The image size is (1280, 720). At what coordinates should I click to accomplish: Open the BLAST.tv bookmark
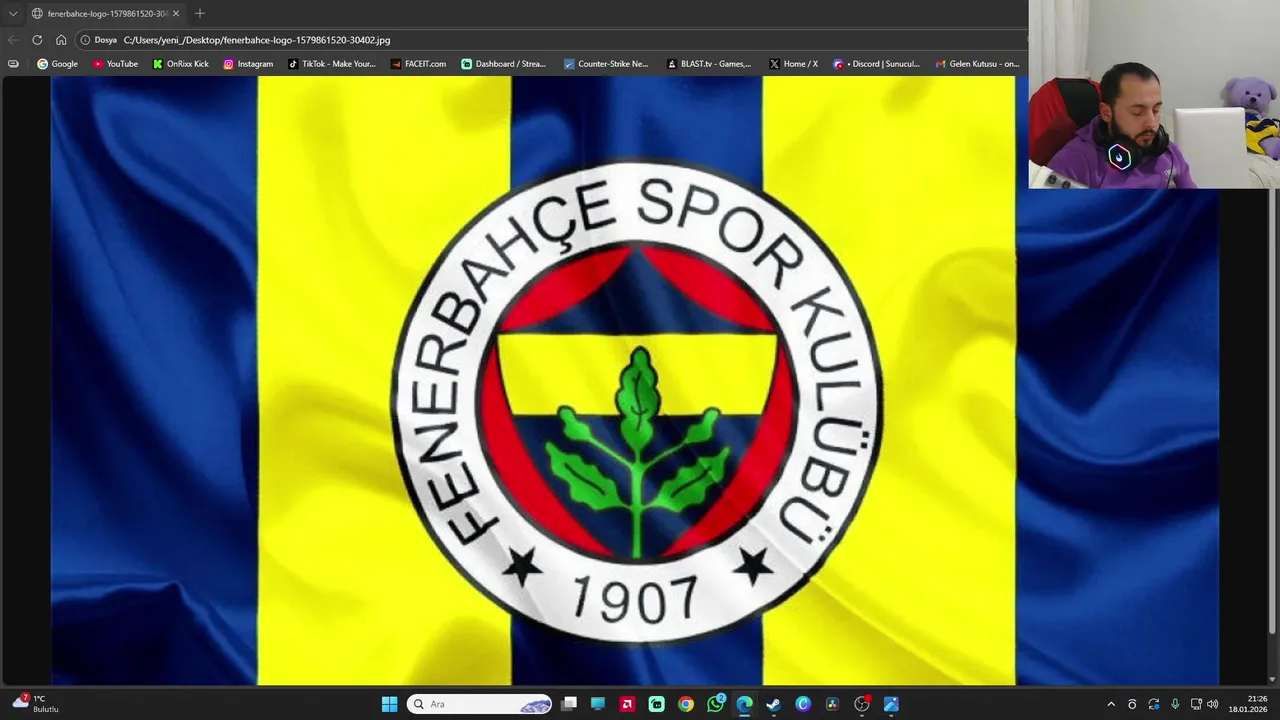709,63
